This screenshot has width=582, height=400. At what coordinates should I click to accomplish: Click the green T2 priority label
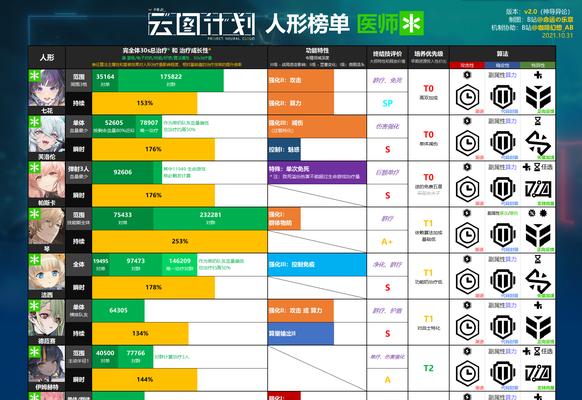[x=428, y=368]
